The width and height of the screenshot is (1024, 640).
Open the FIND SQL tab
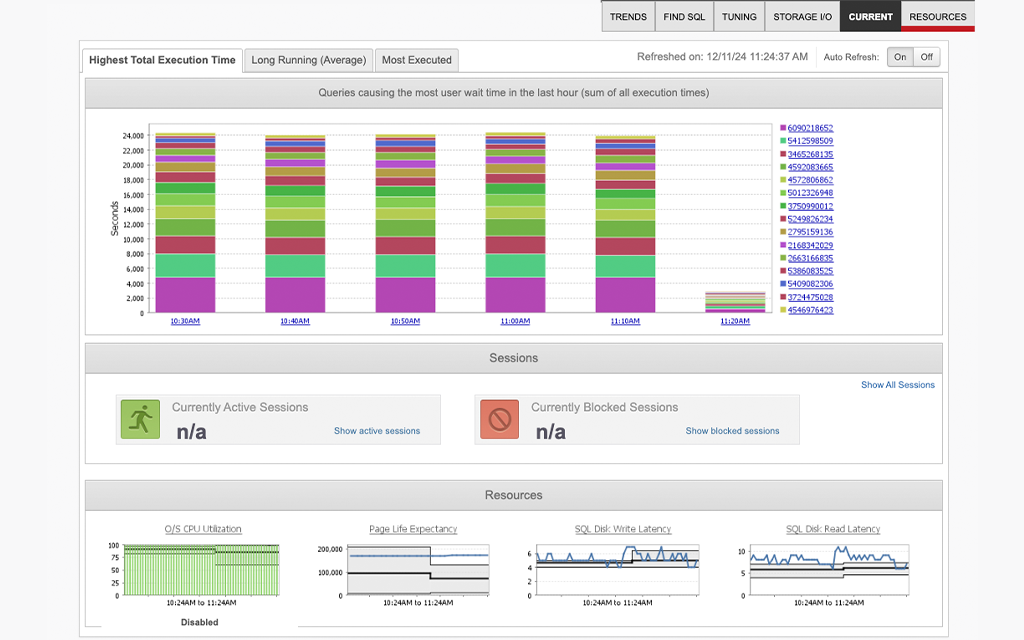(684, 16)
